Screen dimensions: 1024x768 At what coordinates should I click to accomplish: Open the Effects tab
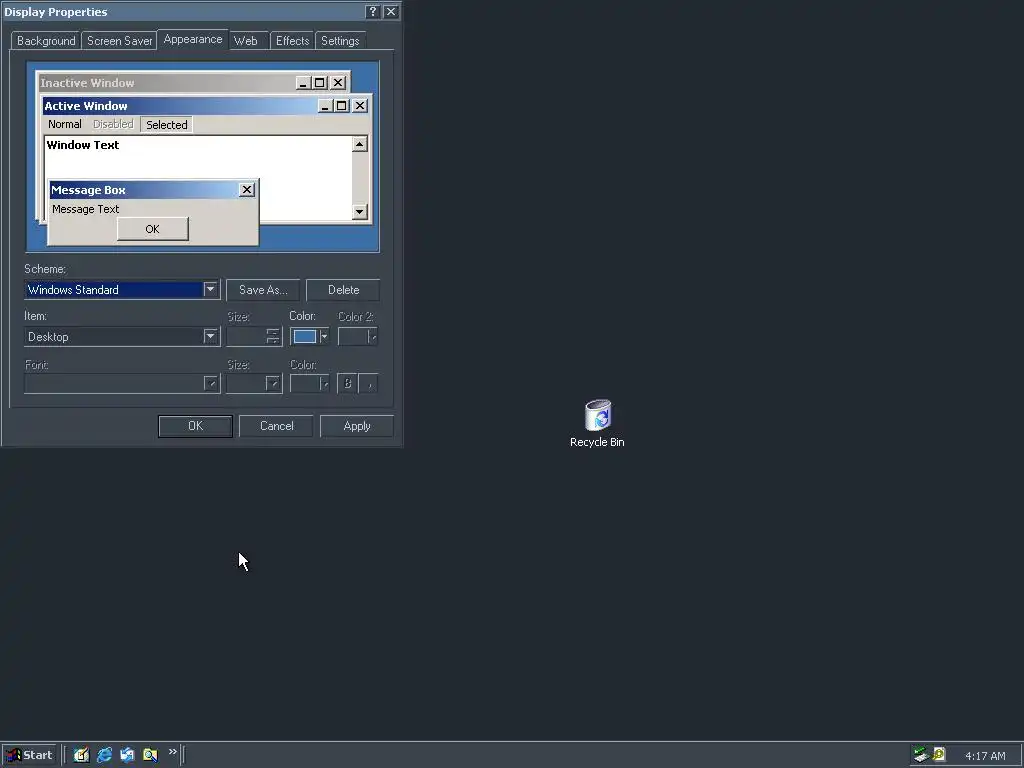point(292,40)
